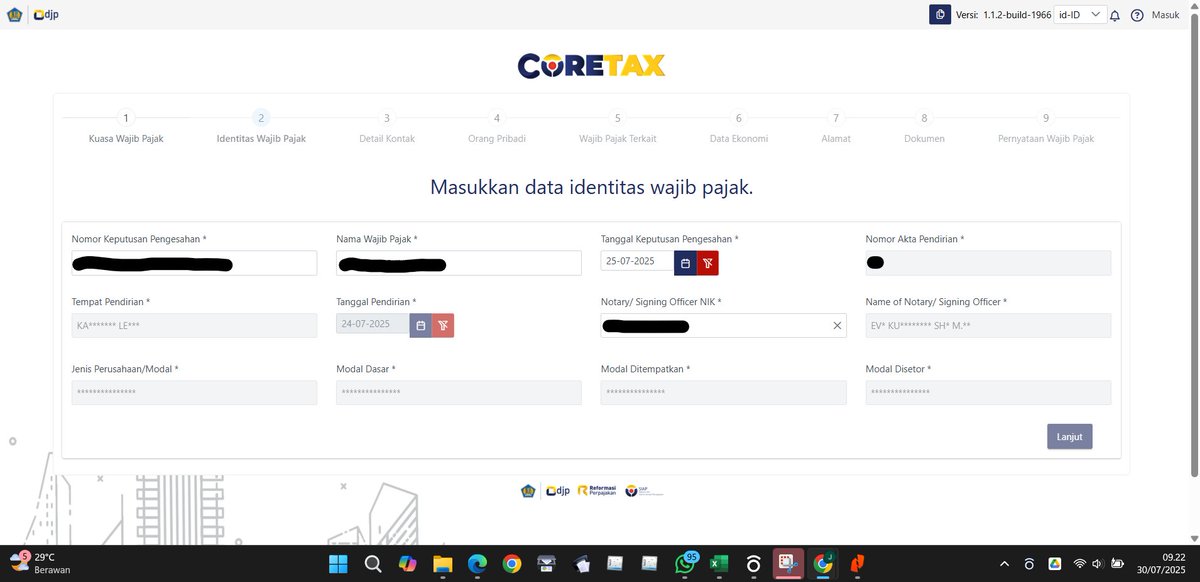Click the Lanjut button
Viewport: 1200px width, 582px height.
coord(1070,436)
